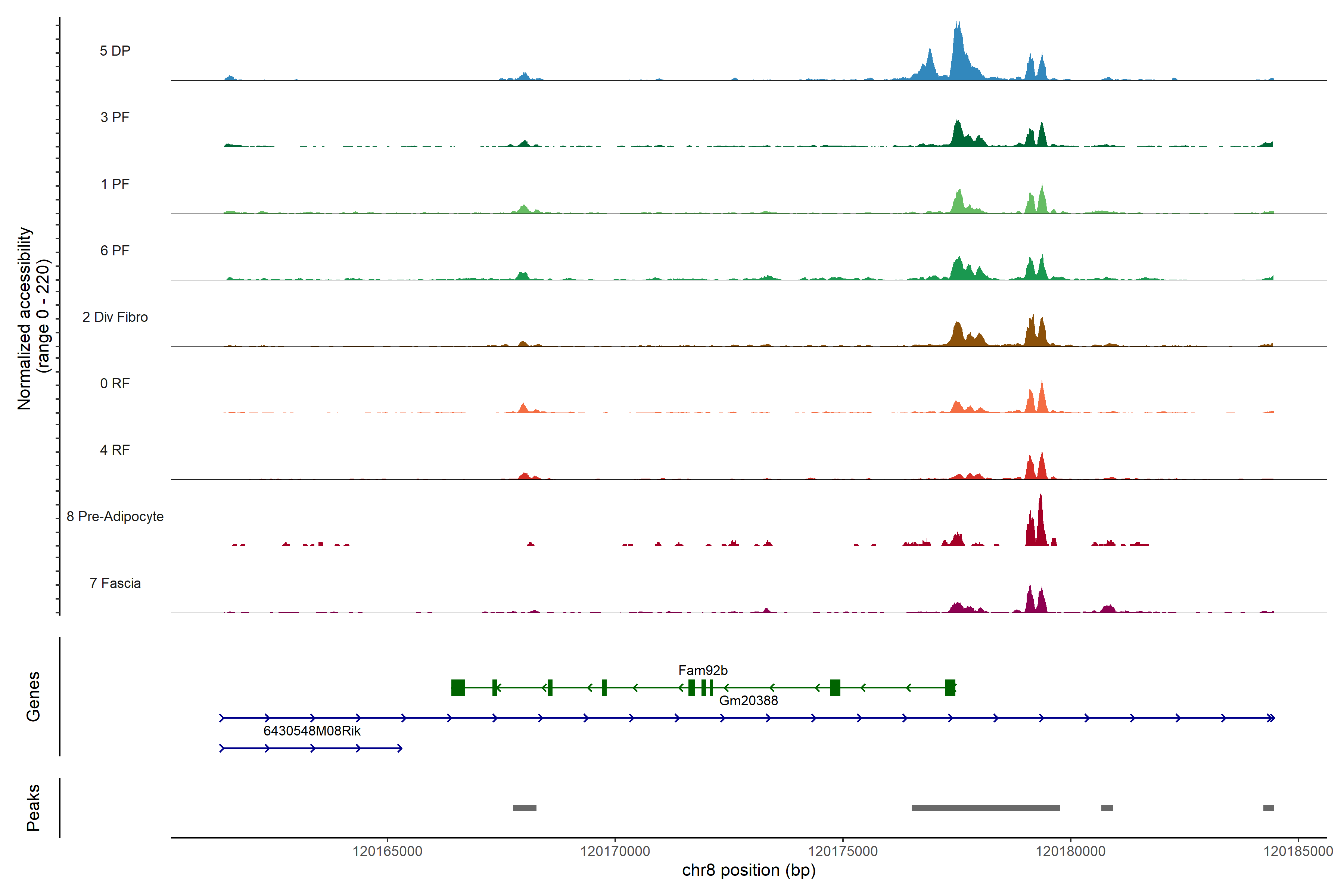
Task: Click the widest gray peak bar
Action: coord(985,808)
